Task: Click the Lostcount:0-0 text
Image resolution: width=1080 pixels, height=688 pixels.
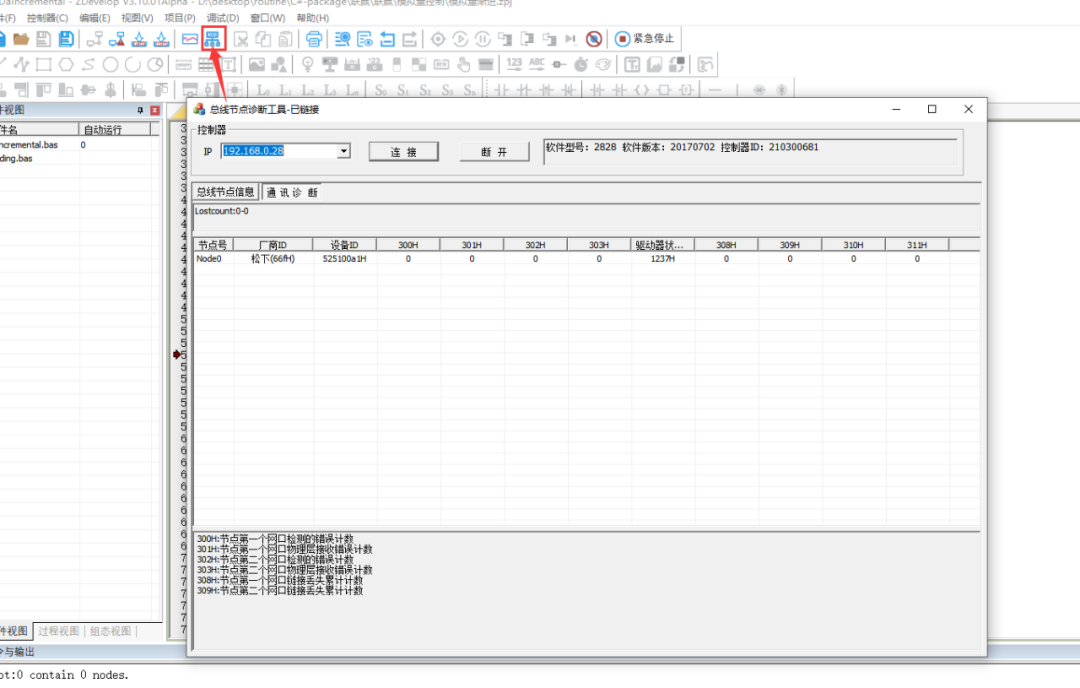Action: click(222, 211)
